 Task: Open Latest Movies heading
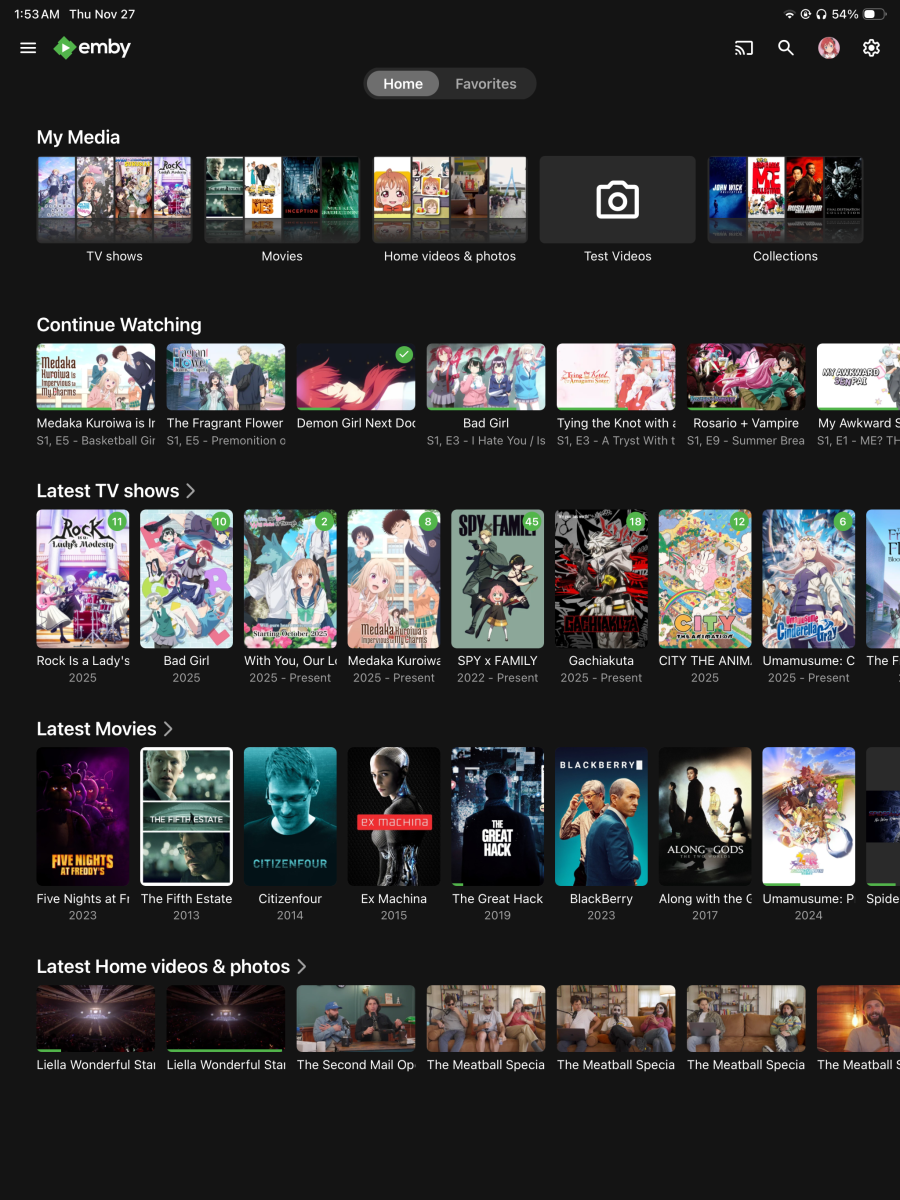point(96,729)
